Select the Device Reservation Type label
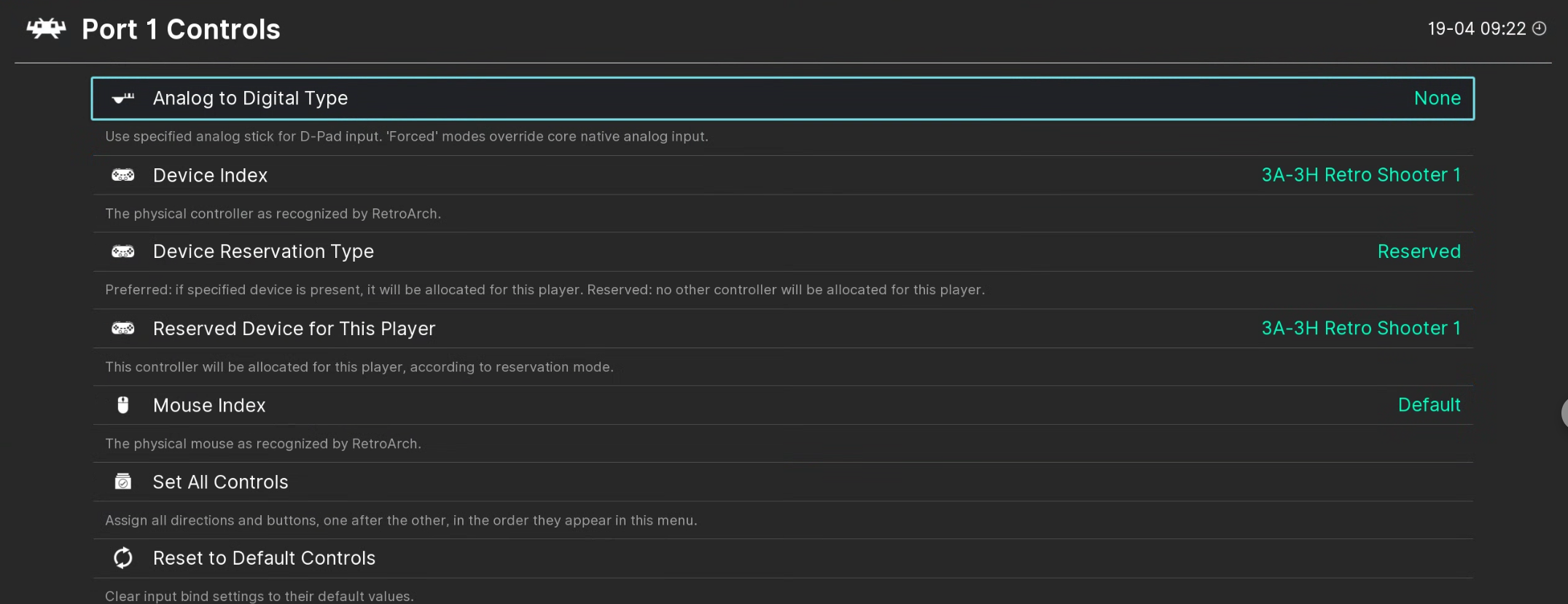 pos(263,251)
